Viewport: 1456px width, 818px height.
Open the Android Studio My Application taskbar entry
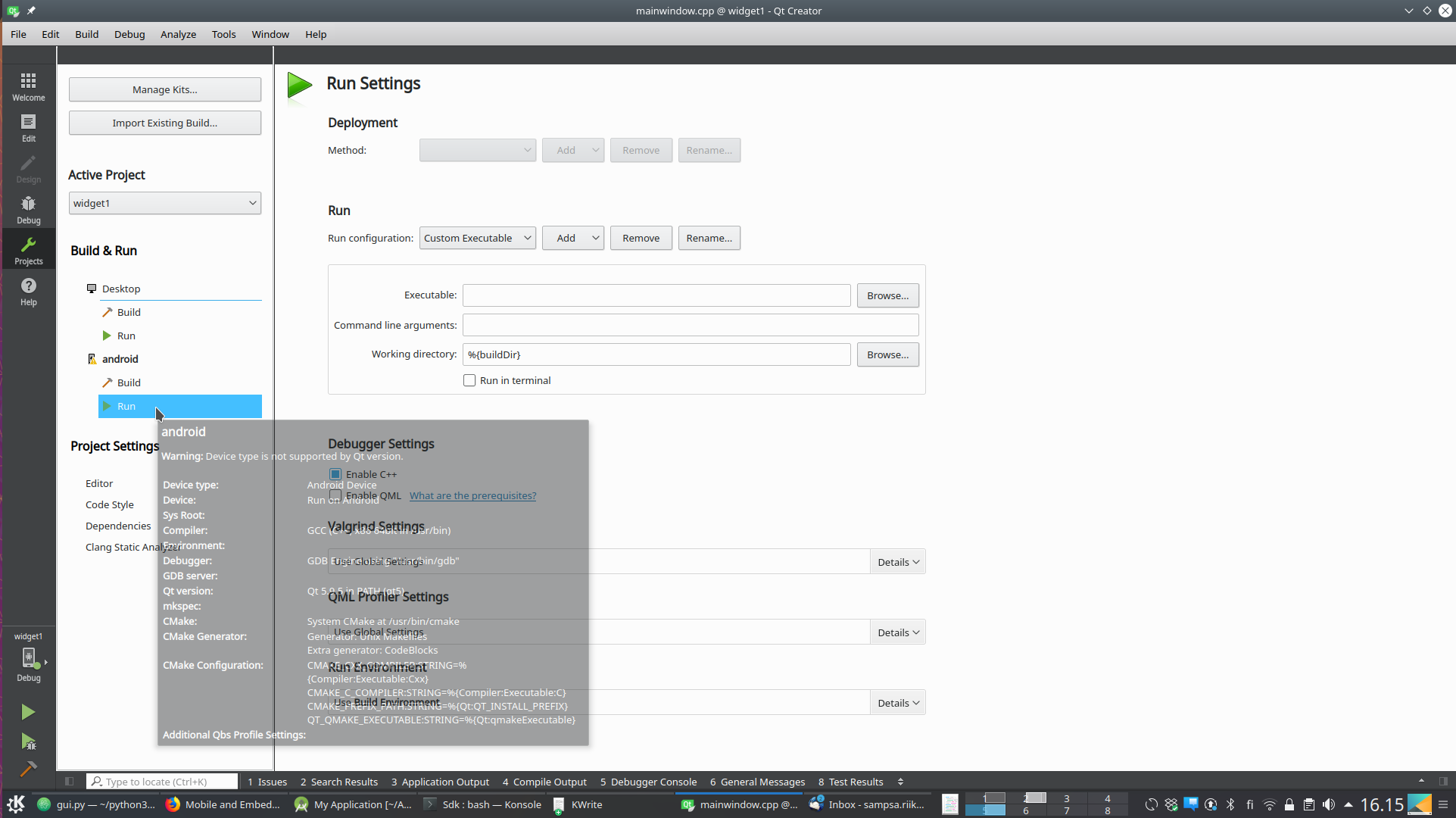353,804
